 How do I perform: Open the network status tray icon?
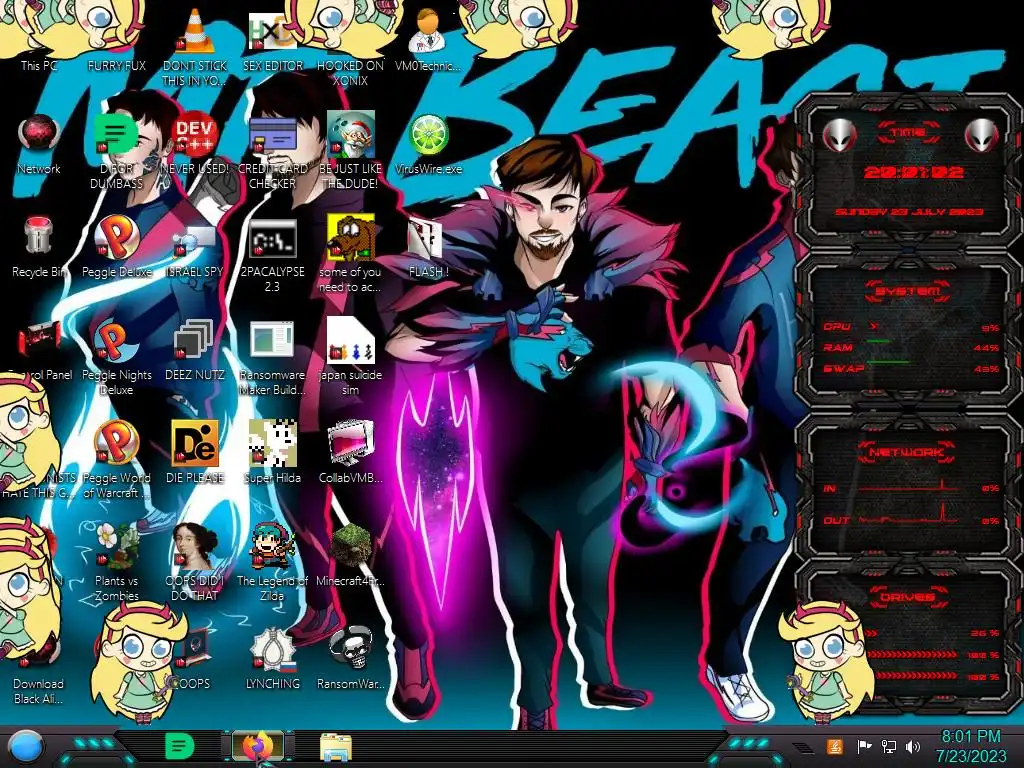(889, 746)
